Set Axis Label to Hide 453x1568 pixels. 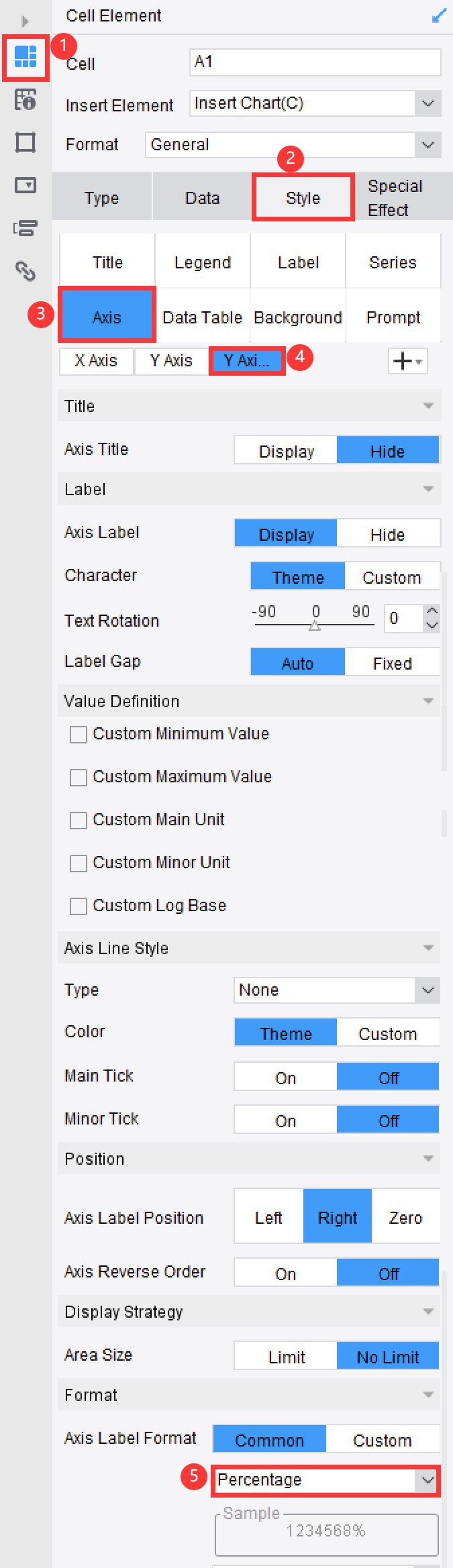click(388, 533)
